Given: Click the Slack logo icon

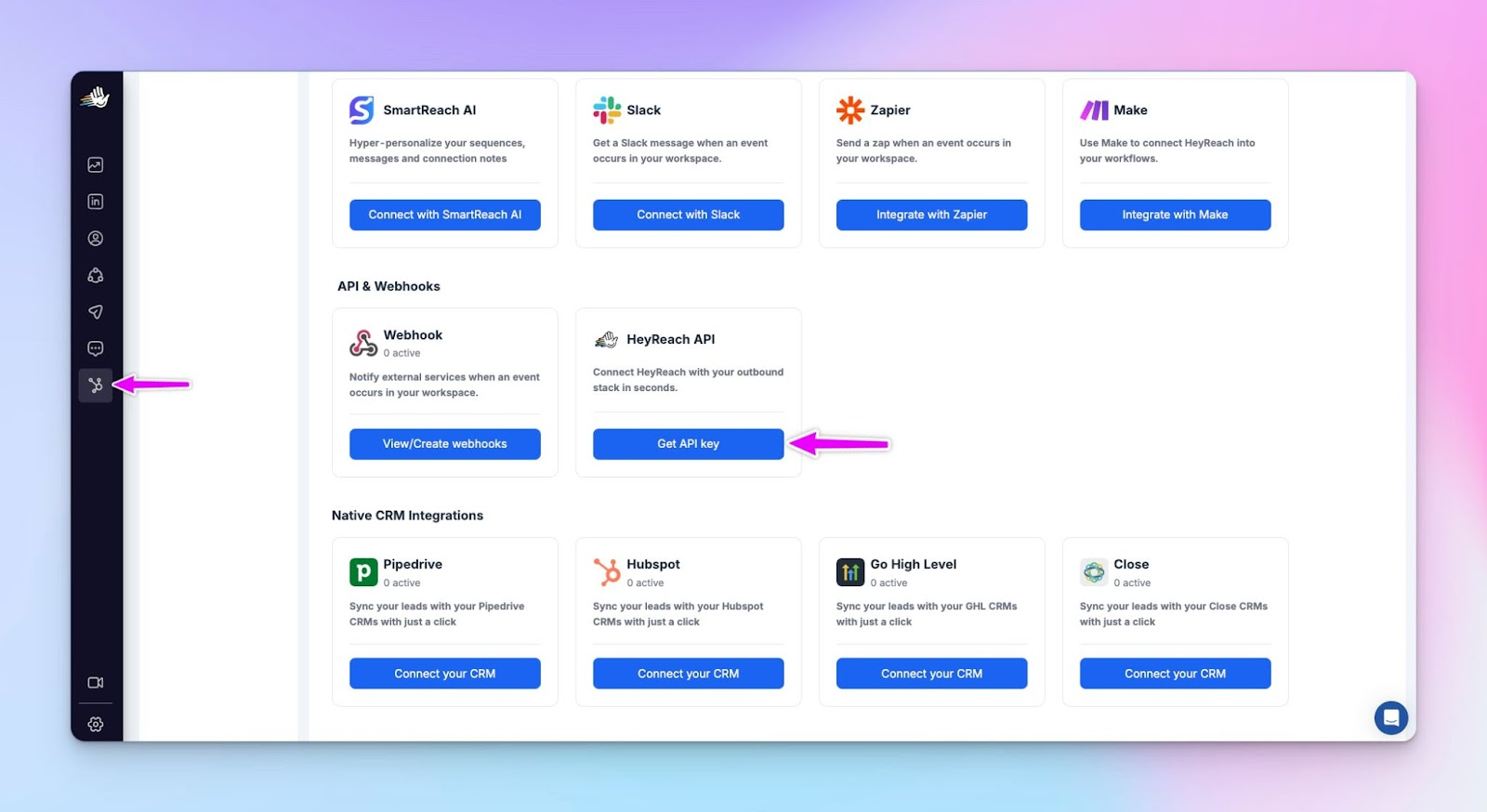Looking at the screenshot, I should pos(607,110).
